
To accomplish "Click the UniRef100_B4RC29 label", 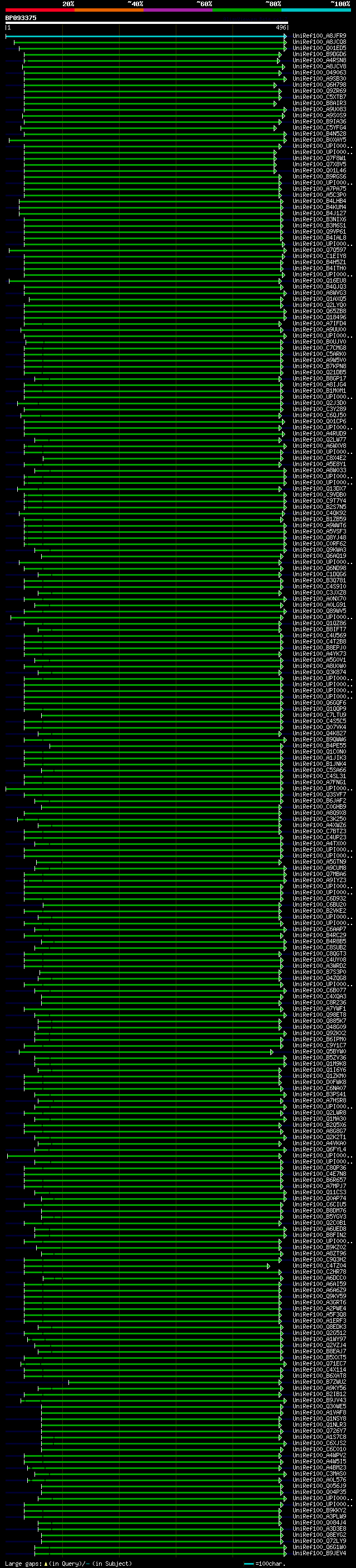I will (319, 935).
